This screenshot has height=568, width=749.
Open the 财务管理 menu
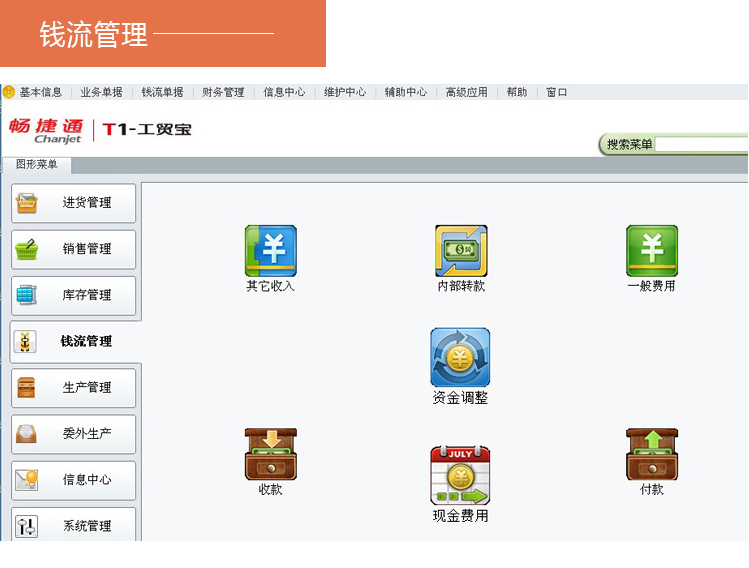click(223, 92)
